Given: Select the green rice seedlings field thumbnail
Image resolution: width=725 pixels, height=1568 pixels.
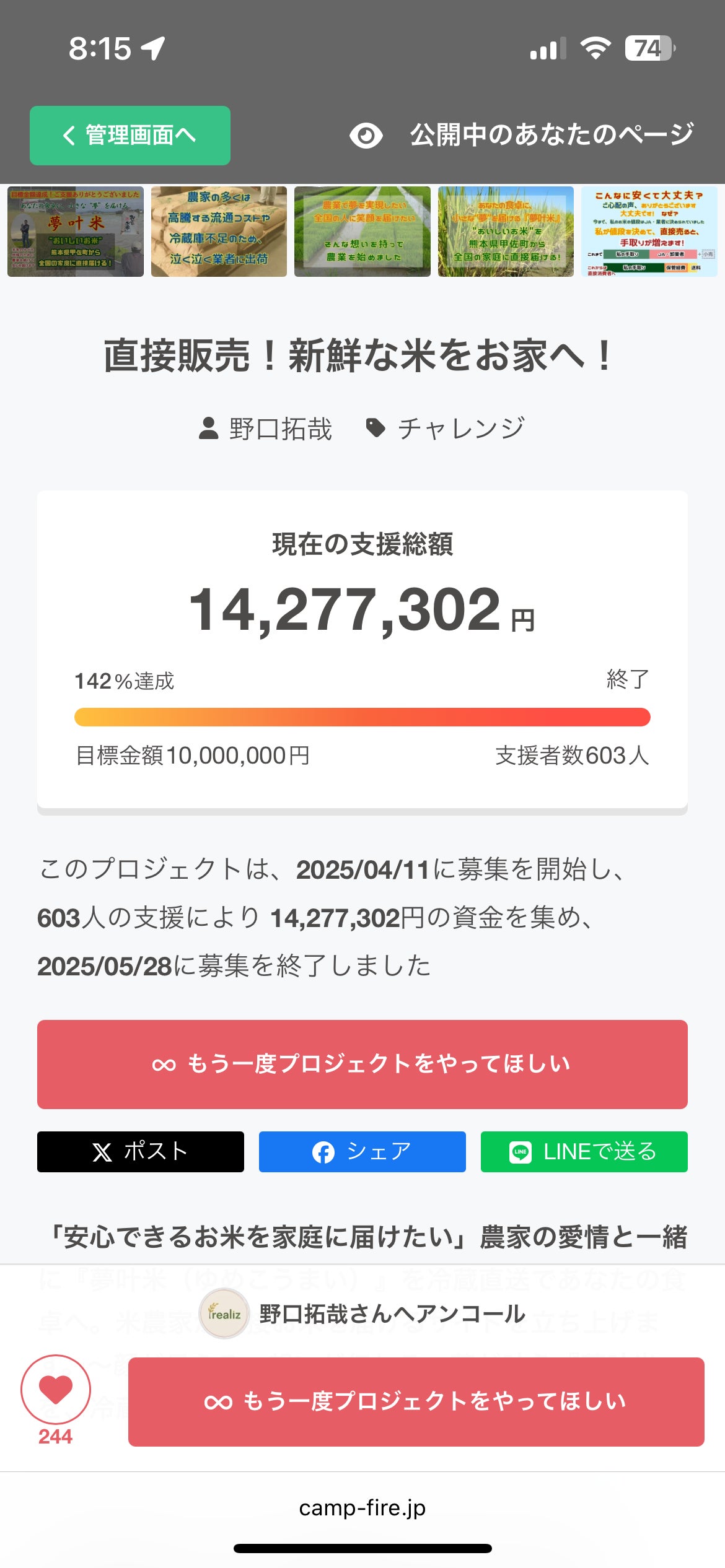Looking at the screenshot, I should point(362,232).
